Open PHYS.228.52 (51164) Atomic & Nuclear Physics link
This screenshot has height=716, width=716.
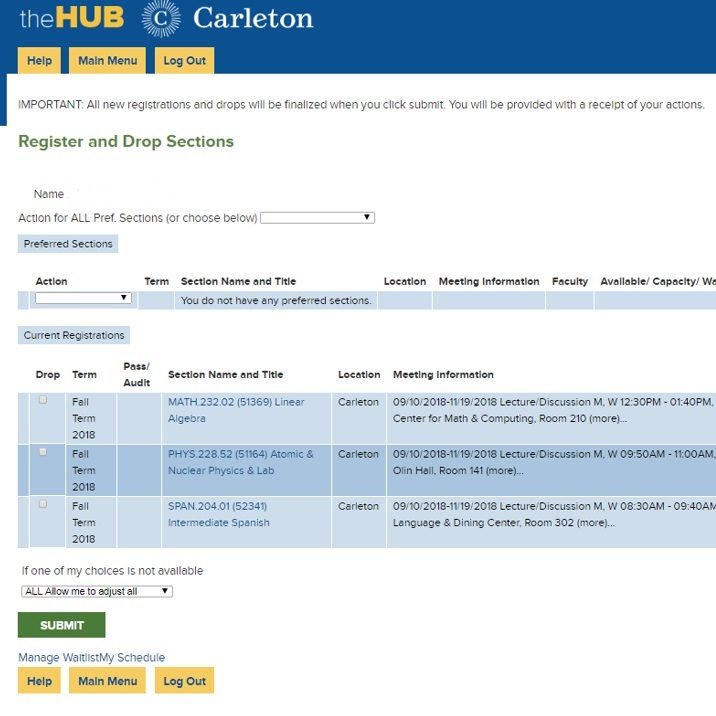point(241,462)
